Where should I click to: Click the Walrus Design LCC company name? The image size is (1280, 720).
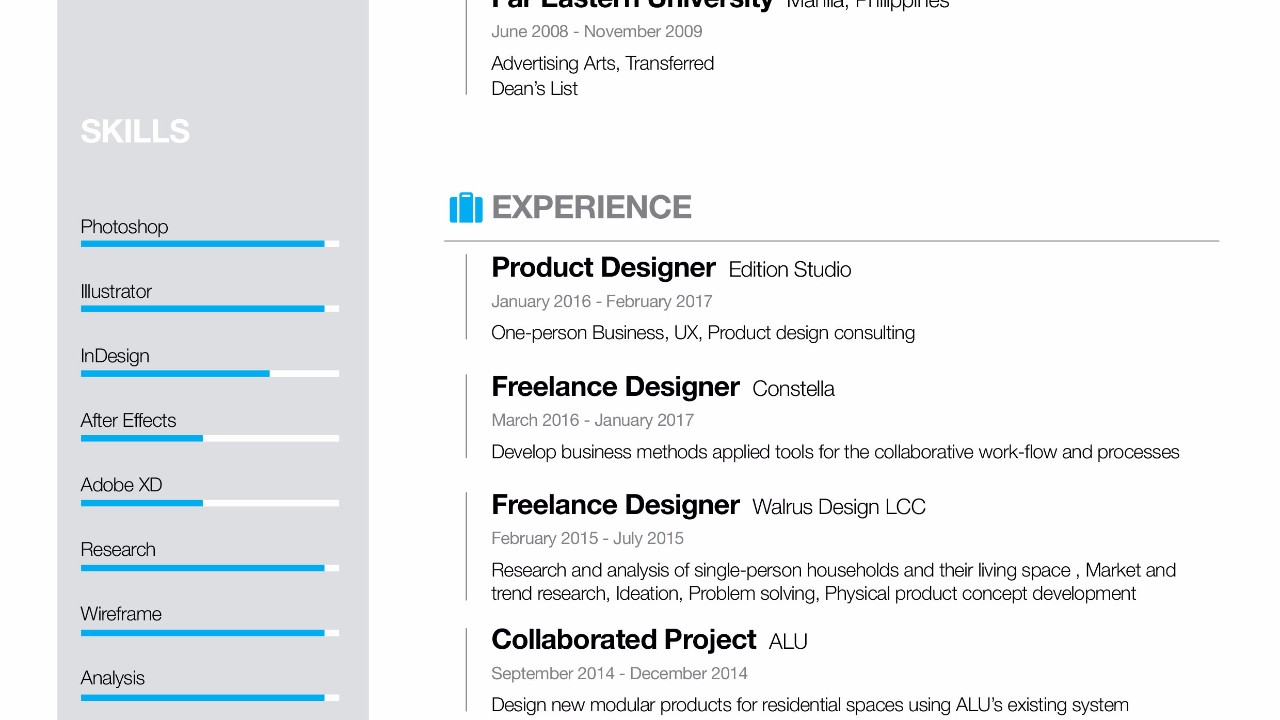tap(839, 507)
